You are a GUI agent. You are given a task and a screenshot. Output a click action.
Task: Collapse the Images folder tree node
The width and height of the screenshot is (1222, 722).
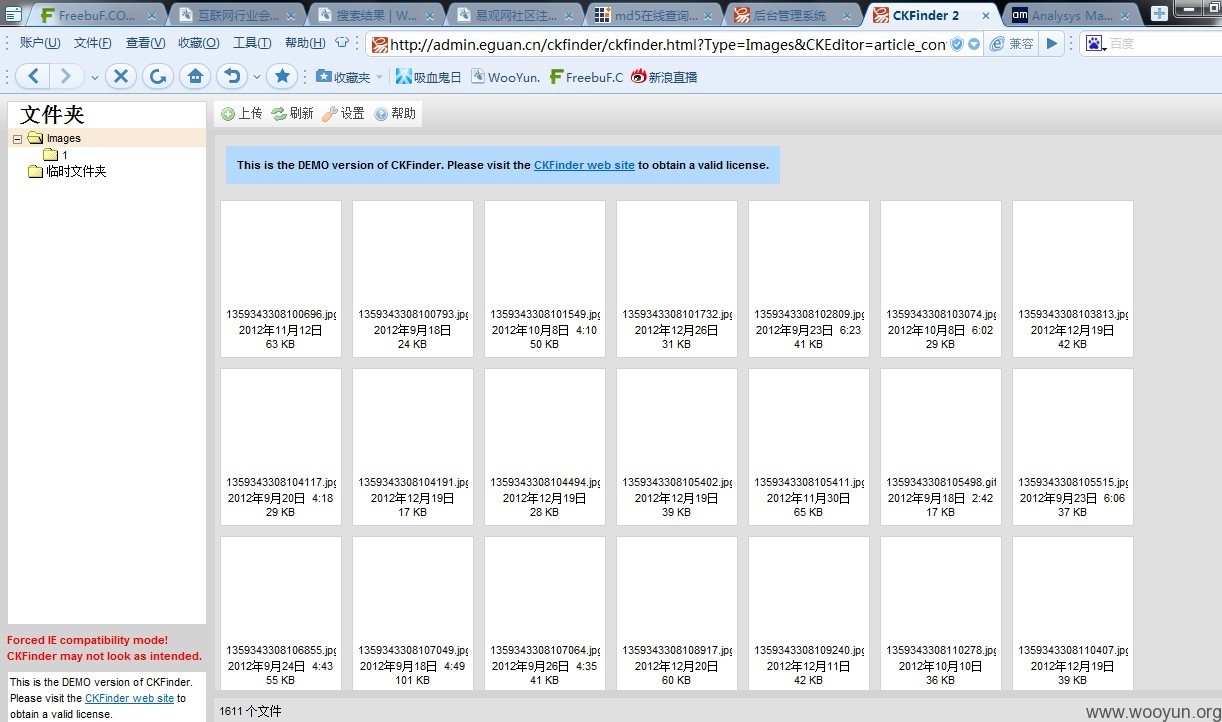(18, 139)
